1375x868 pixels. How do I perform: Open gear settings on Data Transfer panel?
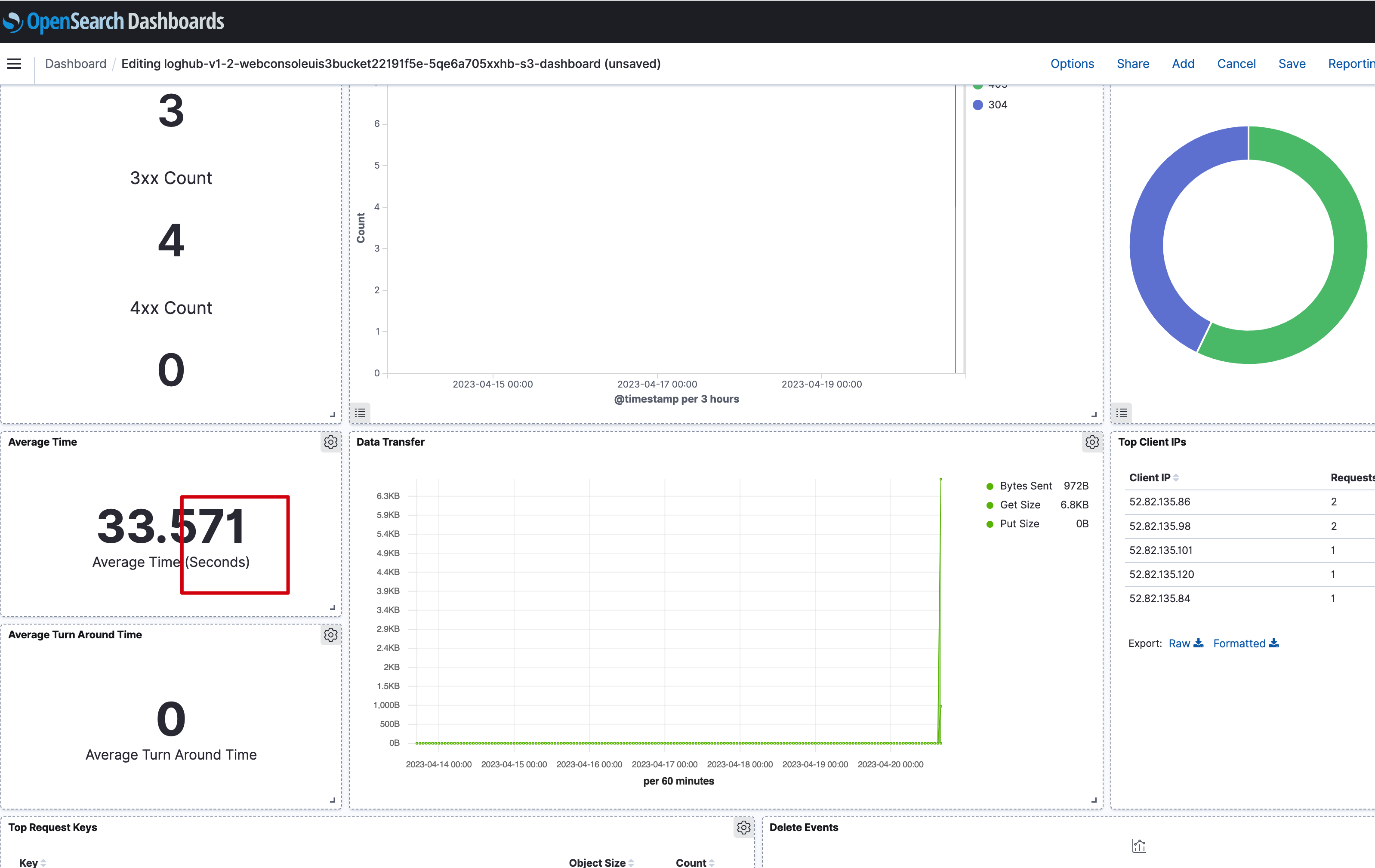pos(1092,442)
